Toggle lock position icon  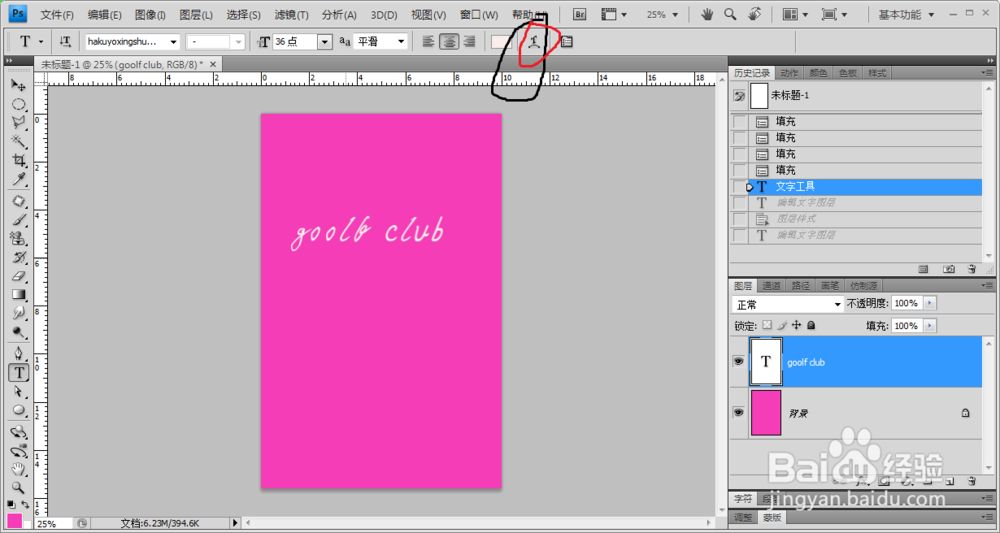point(797,325)
